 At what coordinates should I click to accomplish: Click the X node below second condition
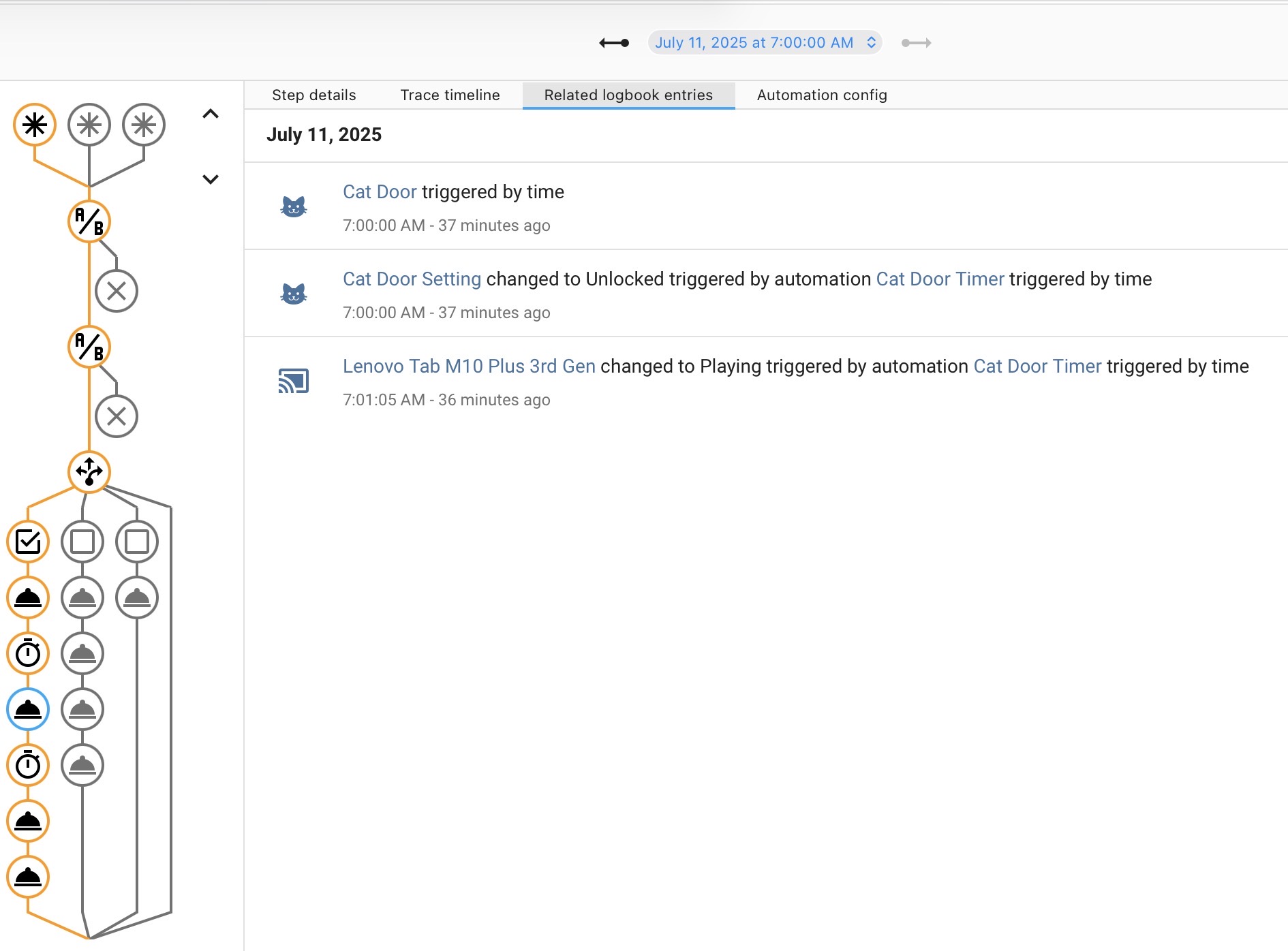tap(117, 416)
